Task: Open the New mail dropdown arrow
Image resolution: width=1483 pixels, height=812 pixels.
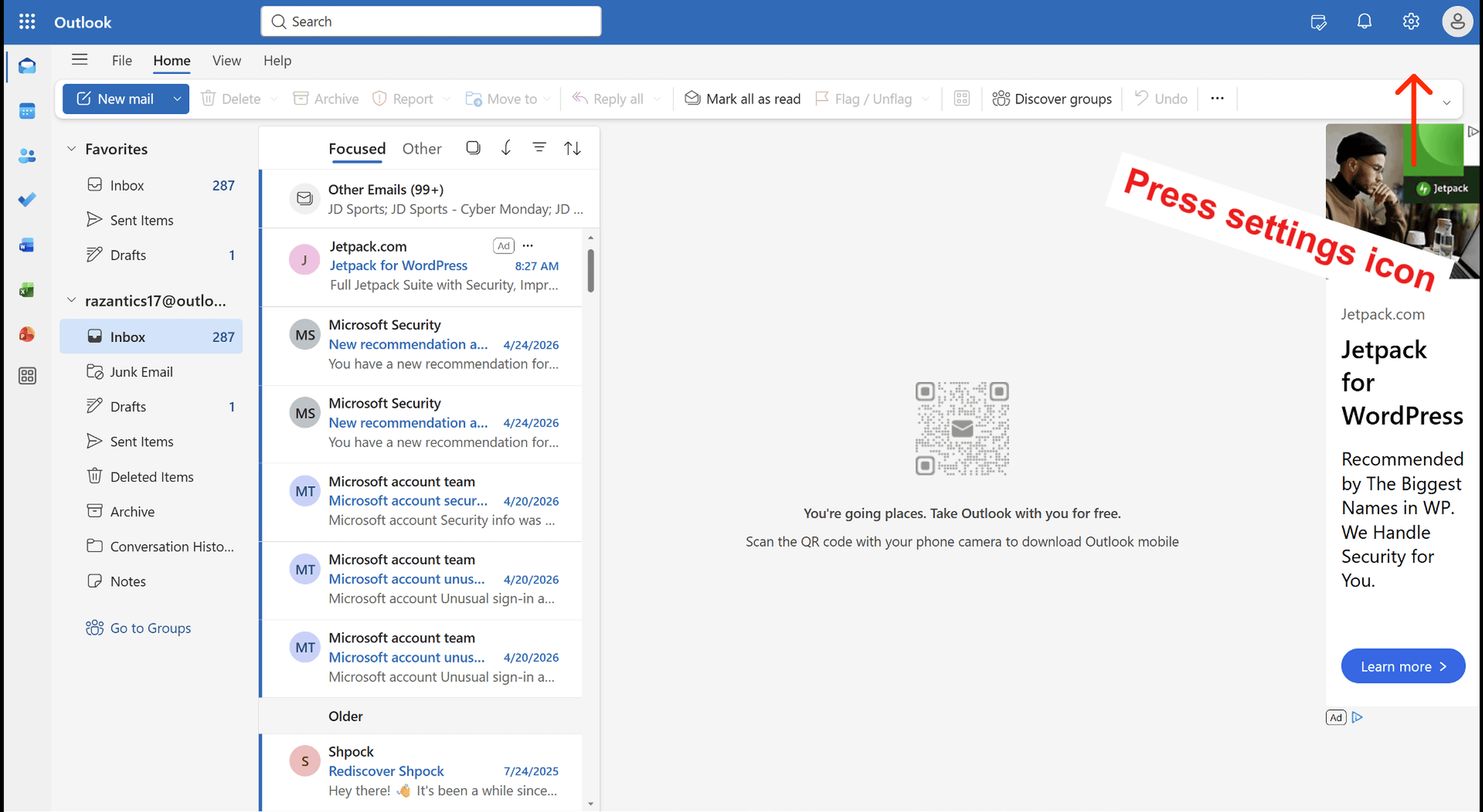Action: tap(177, 99)
